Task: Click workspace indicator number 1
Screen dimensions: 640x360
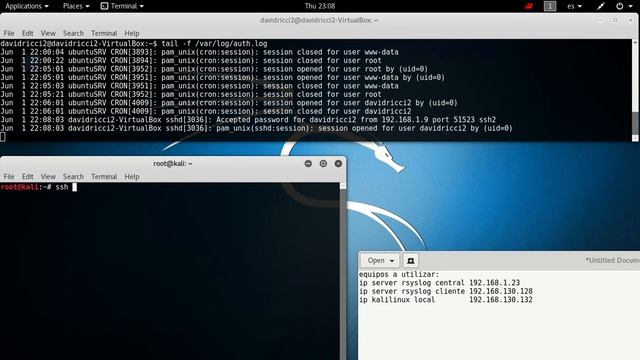Action: coord(550,6)
